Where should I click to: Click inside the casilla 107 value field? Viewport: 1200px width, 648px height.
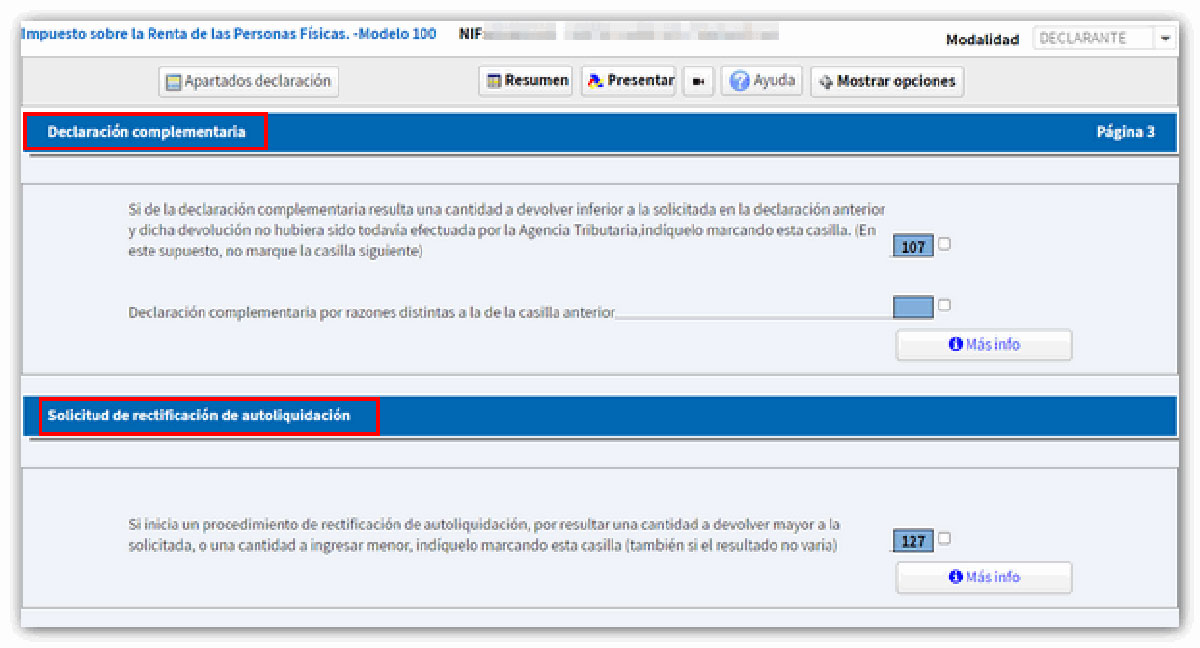click(911, 246)
